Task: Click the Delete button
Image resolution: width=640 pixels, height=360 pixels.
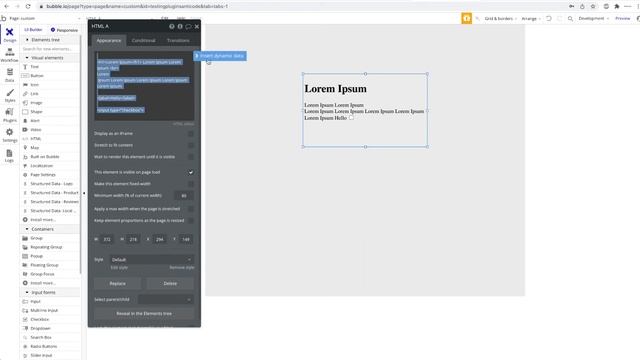Action: (170, 283)
